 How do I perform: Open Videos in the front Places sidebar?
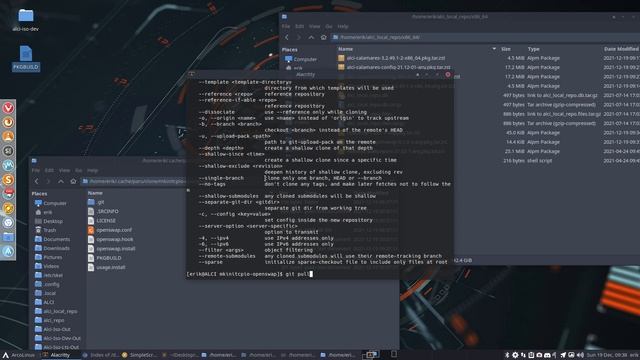(47, 266)
